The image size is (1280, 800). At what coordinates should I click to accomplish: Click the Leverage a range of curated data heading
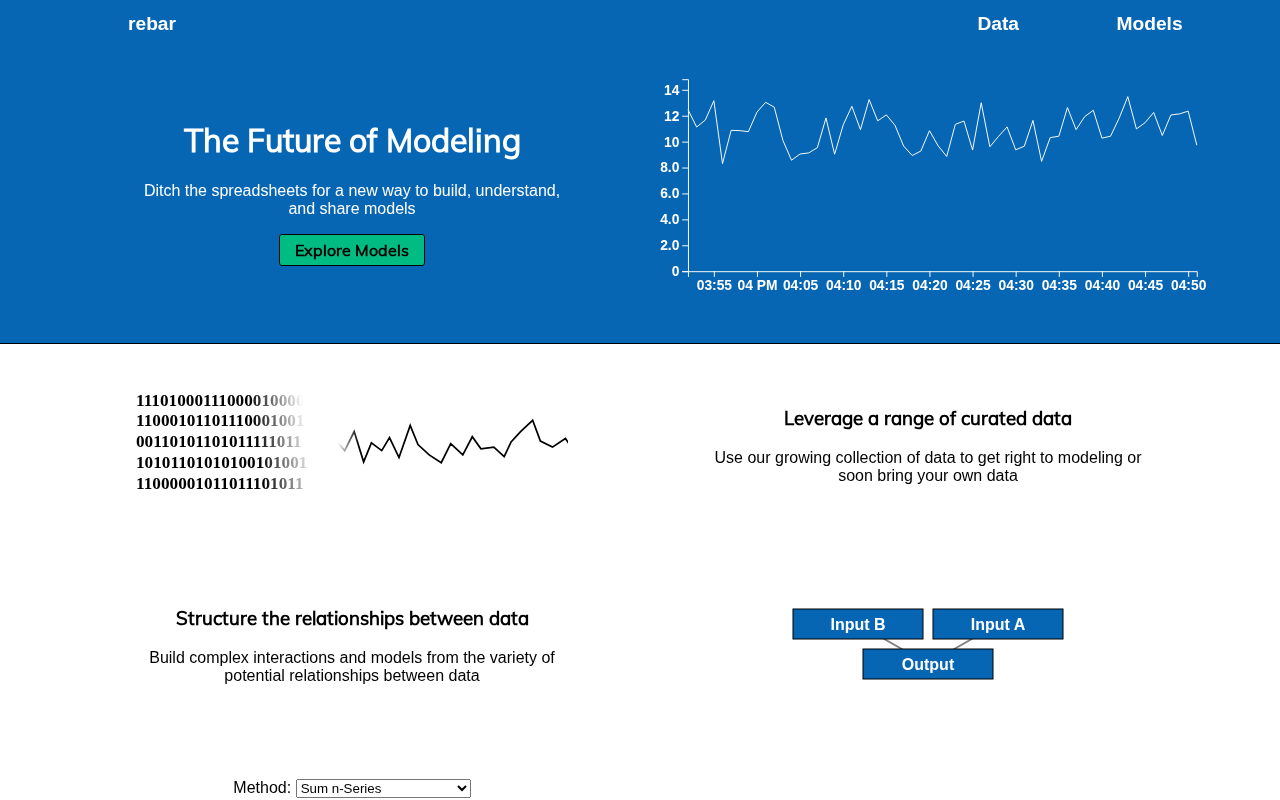(927, 419)
